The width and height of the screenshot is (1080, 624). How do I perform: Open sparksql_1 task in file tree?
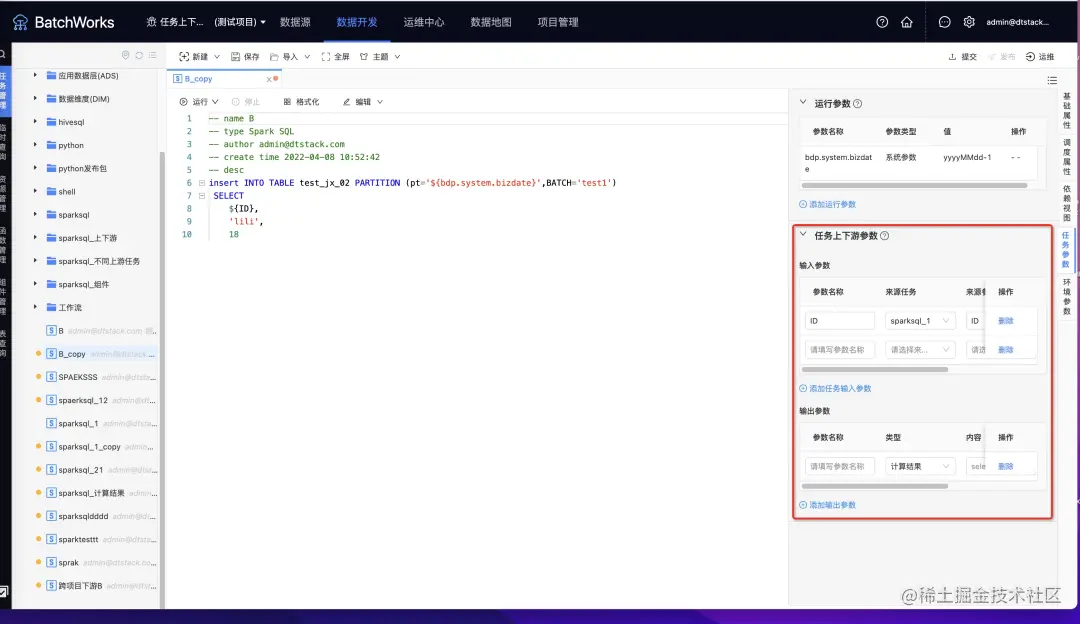78,424
